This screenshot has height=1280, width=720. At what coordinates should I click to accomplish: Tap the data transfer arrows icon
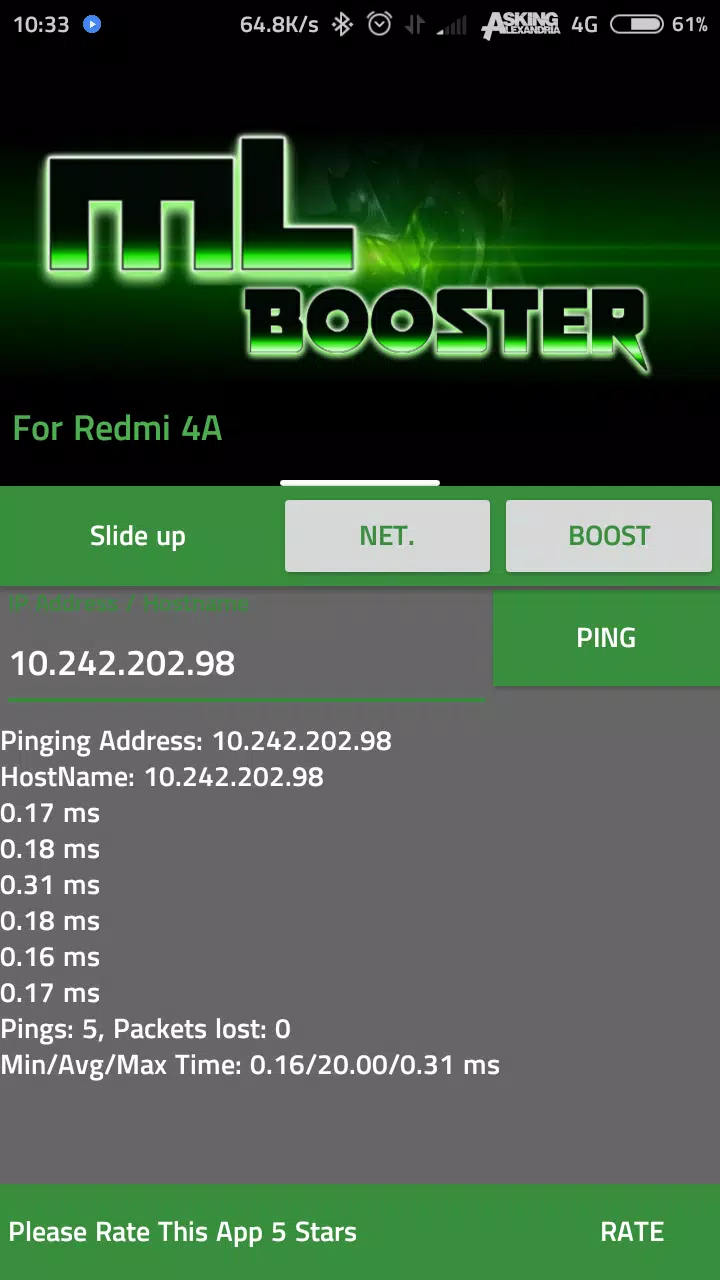click(x=414, y=25)
